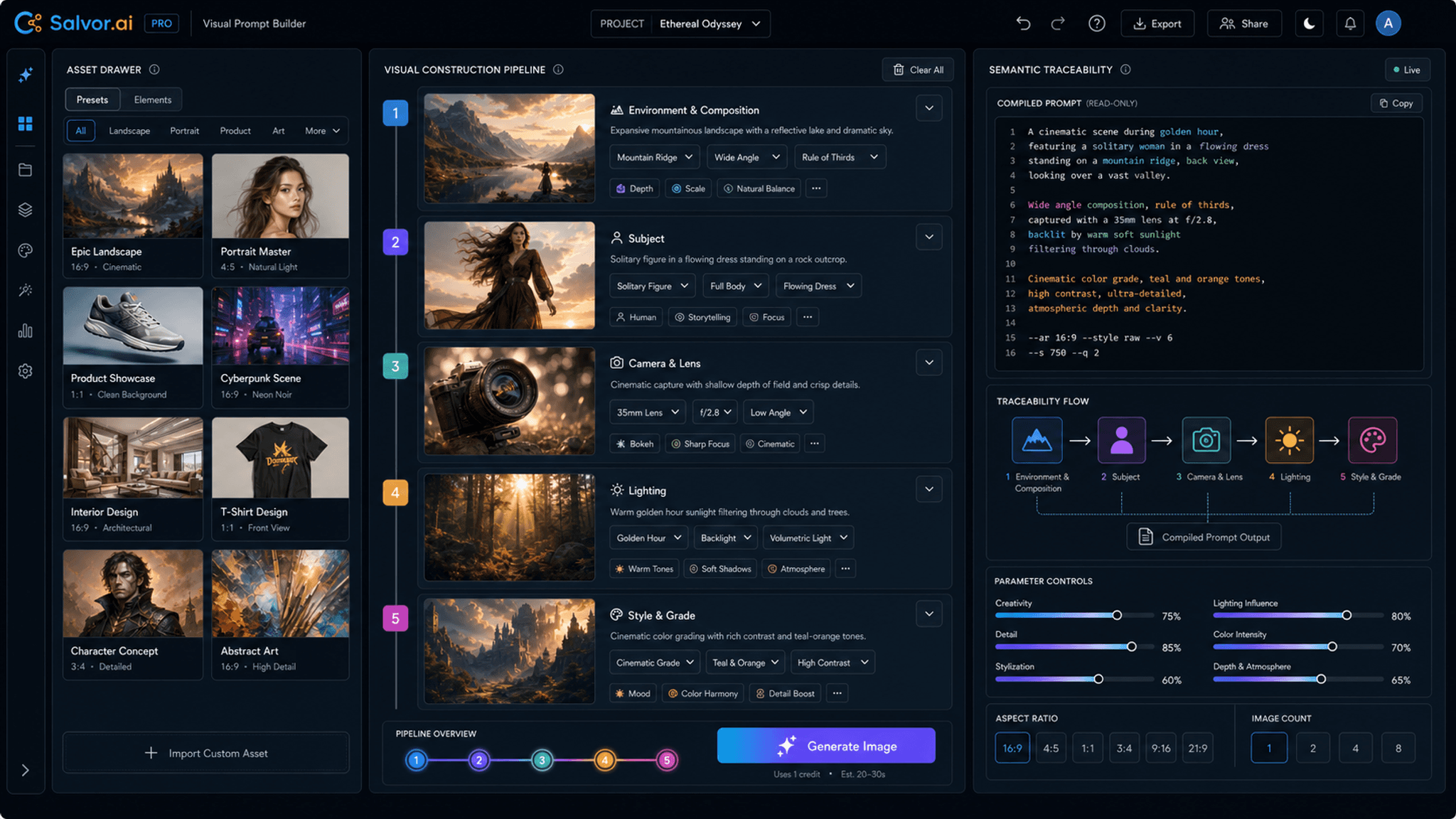
Task: Open the Golden Hour dropdown
Action: click(x=649, y=538)
